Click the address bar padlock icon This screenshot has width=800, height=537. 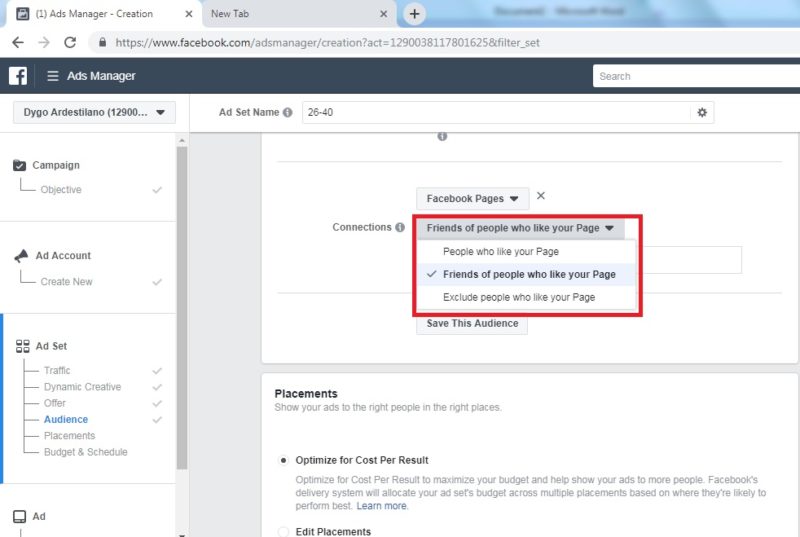tap(103, 42)
